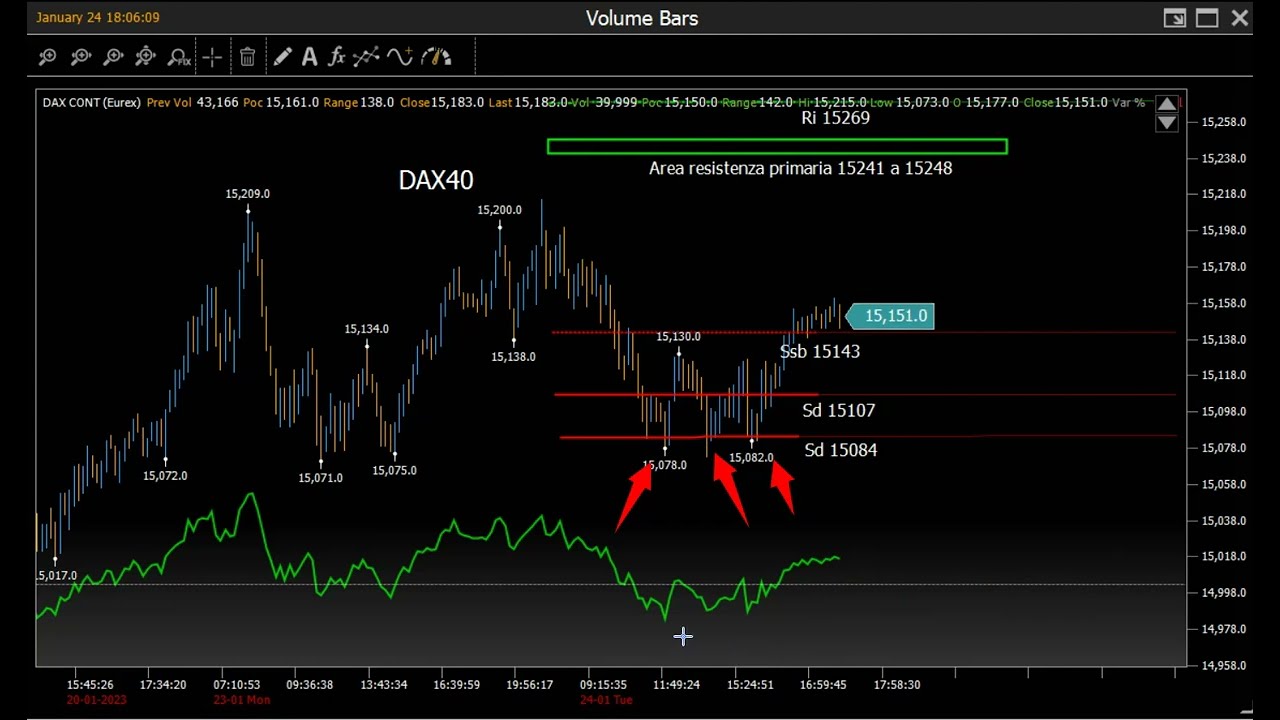
Task: Select the 'Area resistenza primaria 15241 a 15248' label
Action: coord(800,168)
